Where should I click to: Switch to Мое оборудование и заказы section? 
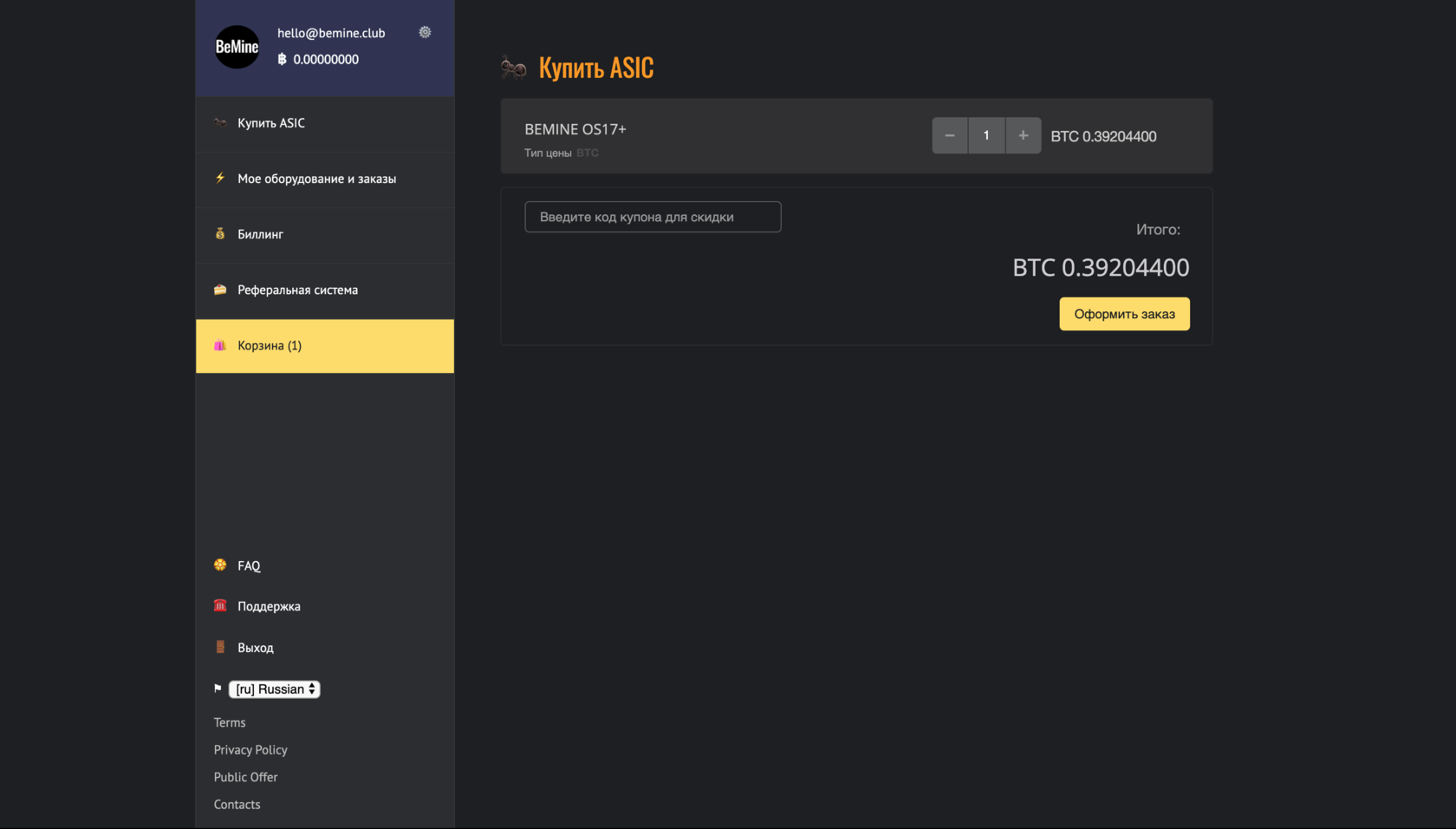(x=317, y=179)
